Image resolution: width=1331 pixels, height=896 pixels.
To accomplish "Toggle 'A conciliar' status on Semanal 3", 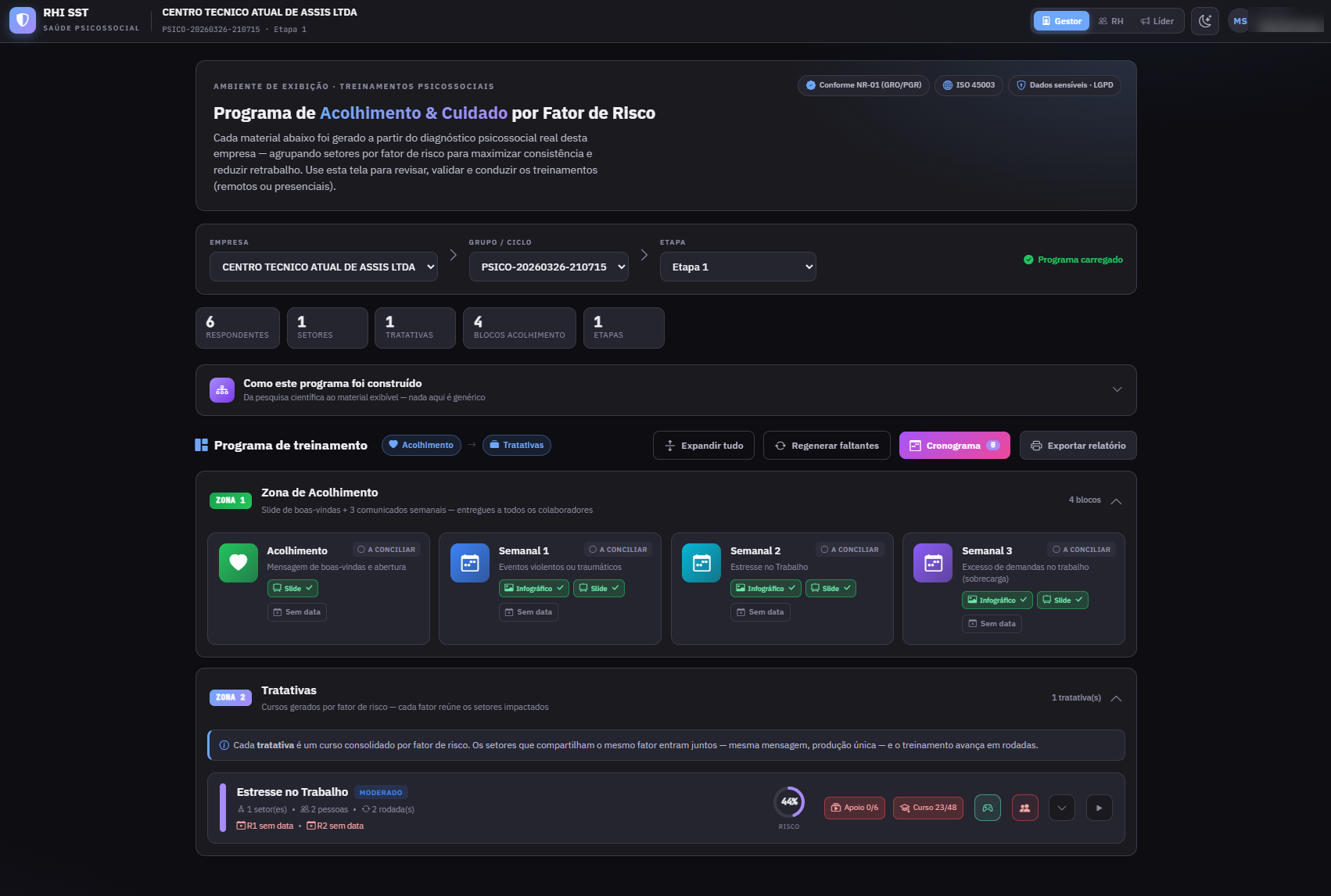I will point(1082,550).
